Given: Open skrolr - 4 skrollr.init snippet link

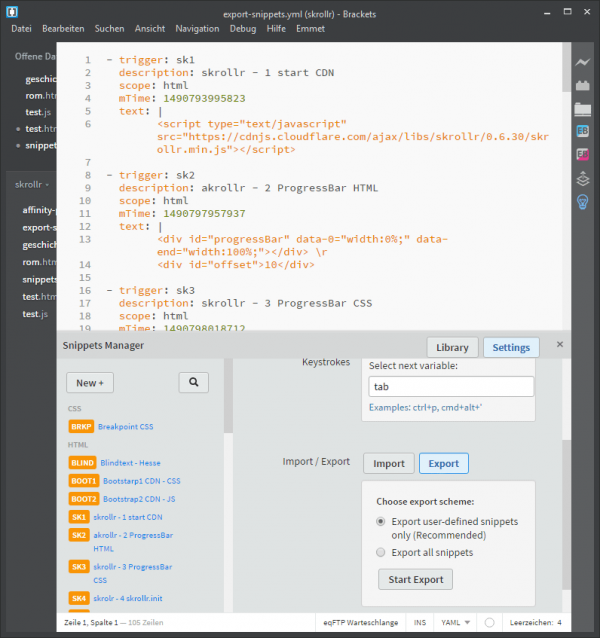Looking at the screenshot, I should pyautogui.click(x=128, y=598).
